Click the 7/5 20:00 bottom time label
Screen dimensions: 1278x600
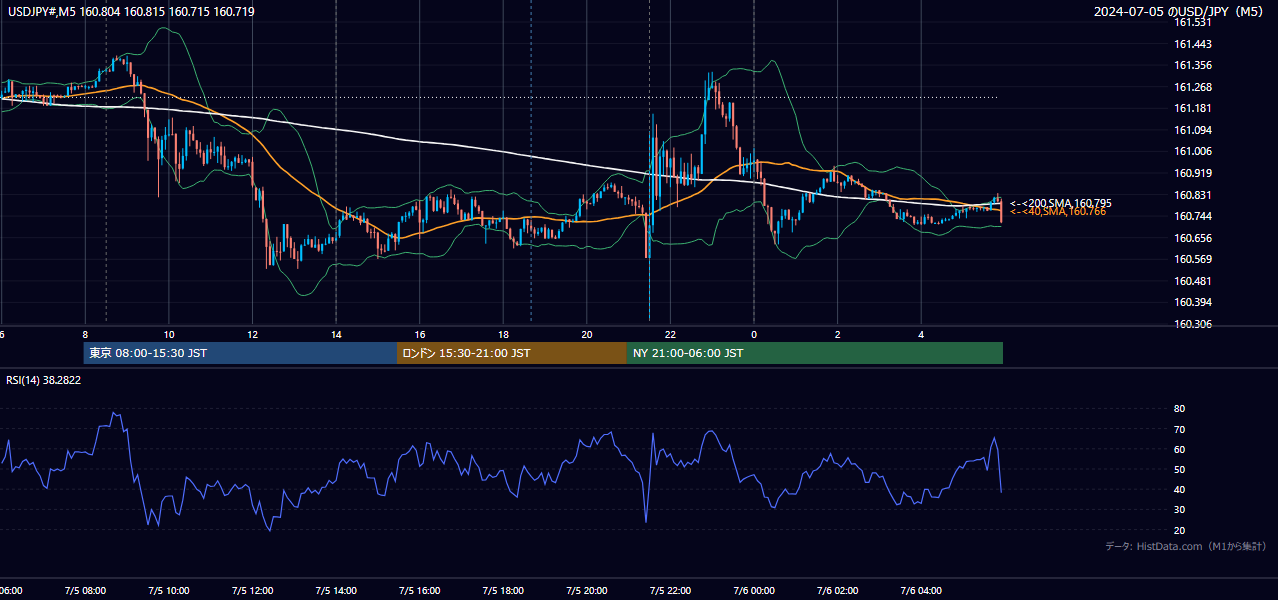[x=588, y=591]
